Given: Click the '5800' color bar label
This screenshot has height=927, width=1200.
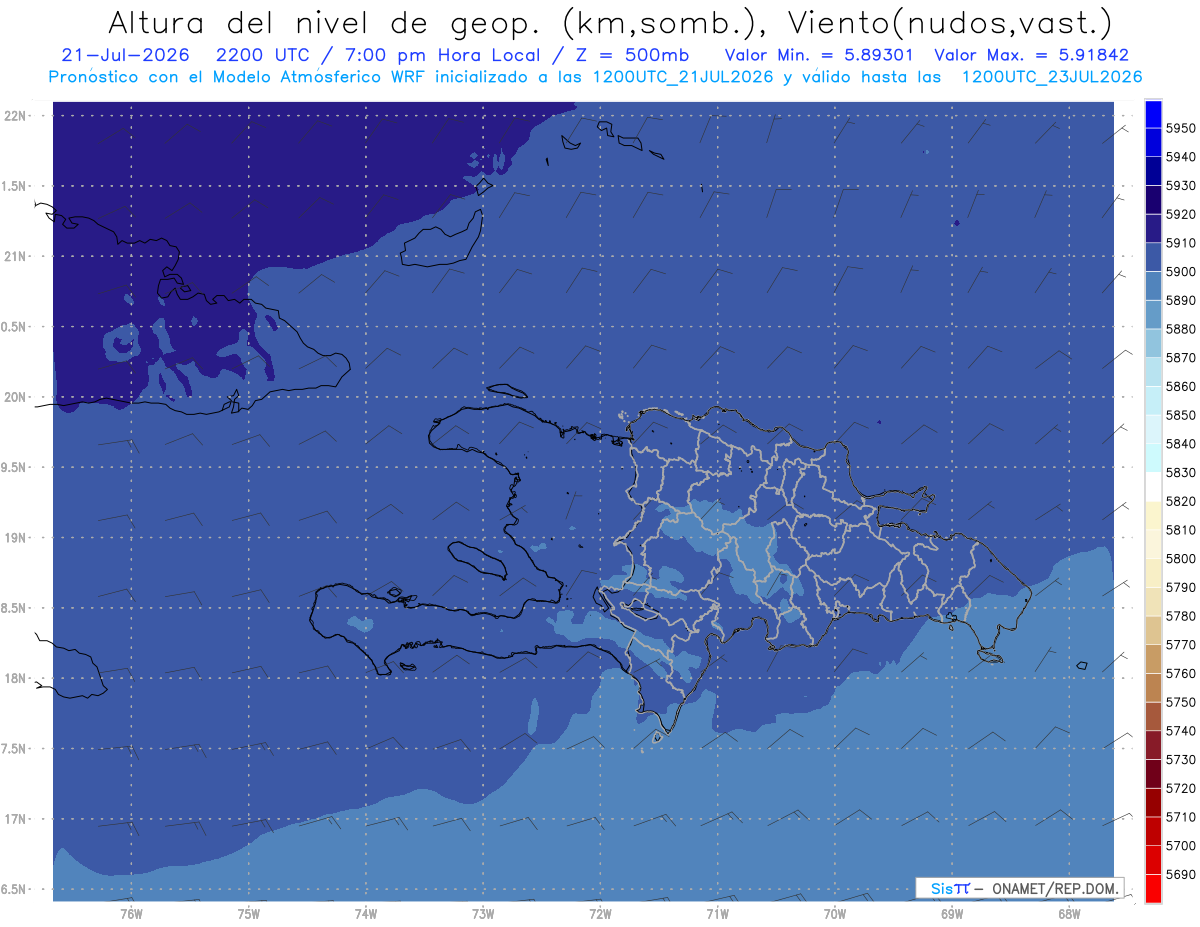Looking at the screenshot, I should (x=1180, y=558).
